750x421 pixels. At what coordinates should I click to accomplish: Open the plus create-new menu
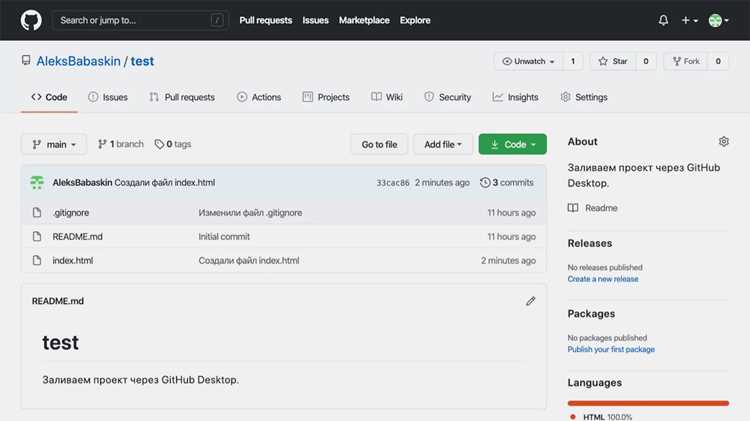coord(689,20)
